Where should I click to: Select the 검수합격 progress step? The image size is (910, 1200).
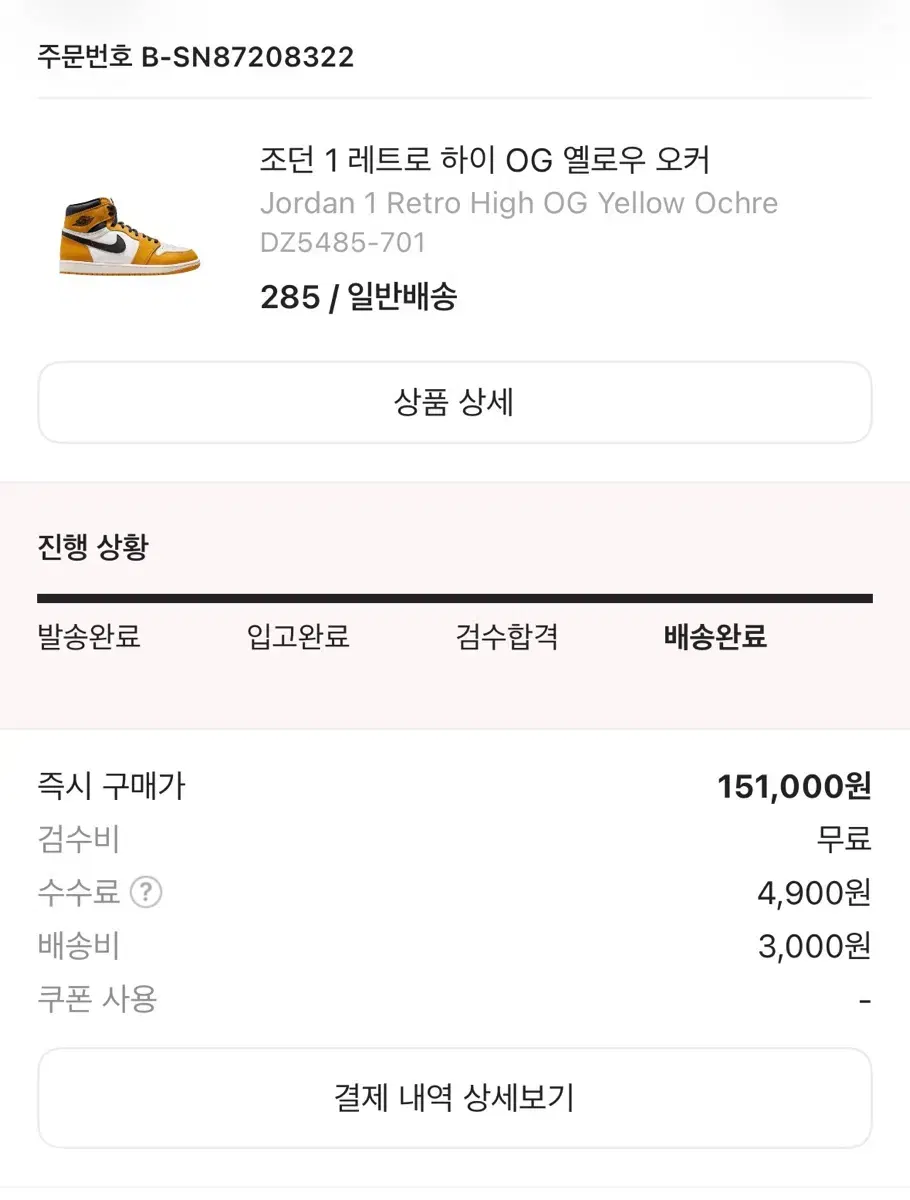(x=507, y=636)
